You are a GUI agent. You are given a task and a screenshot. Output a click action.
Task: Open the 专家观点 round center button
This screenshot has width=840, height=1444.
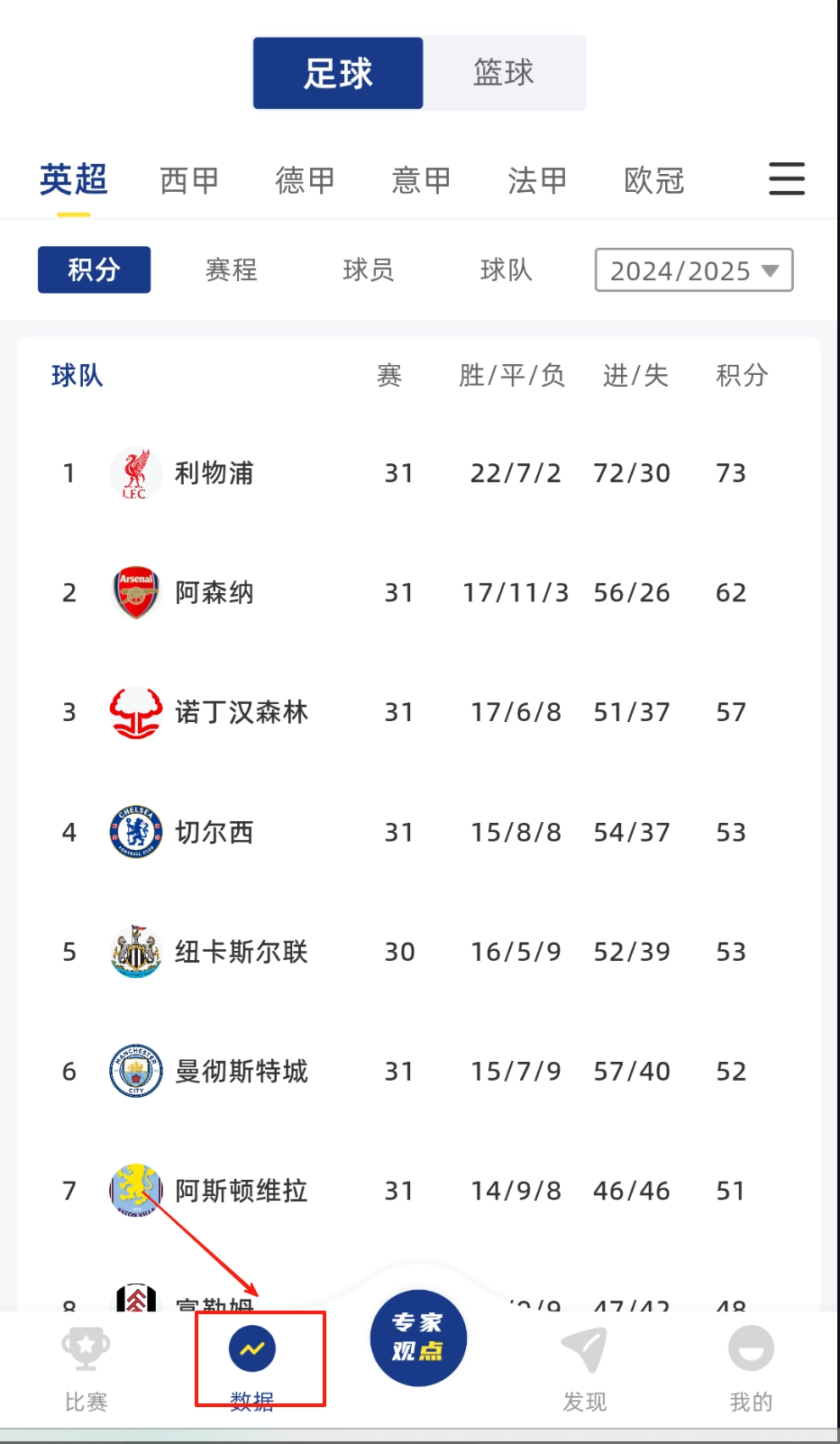pos(418,1338)
